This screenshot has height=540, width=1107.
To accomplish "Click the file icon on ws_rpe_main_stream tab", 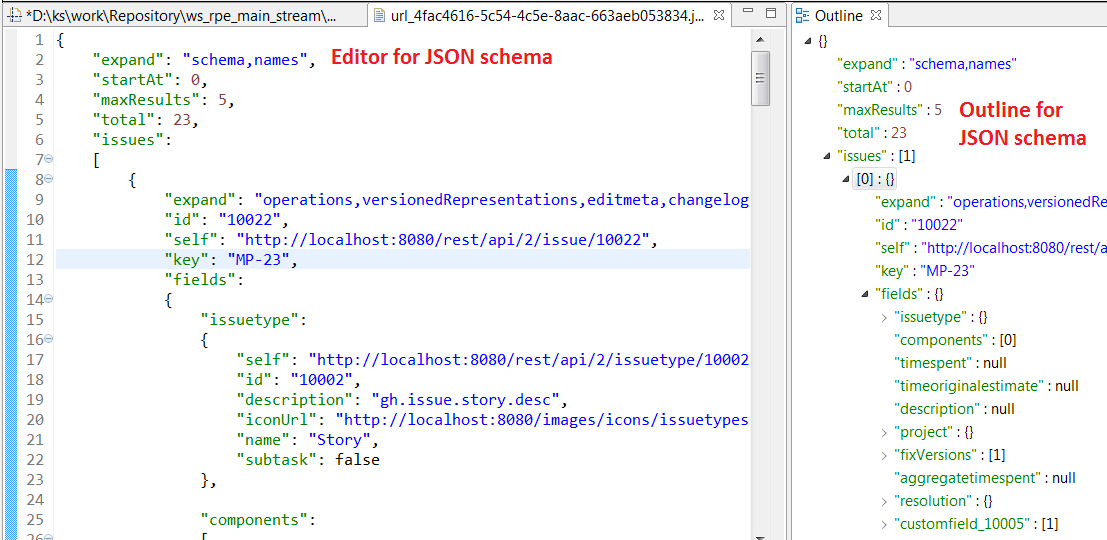I will tap(13, 16).
